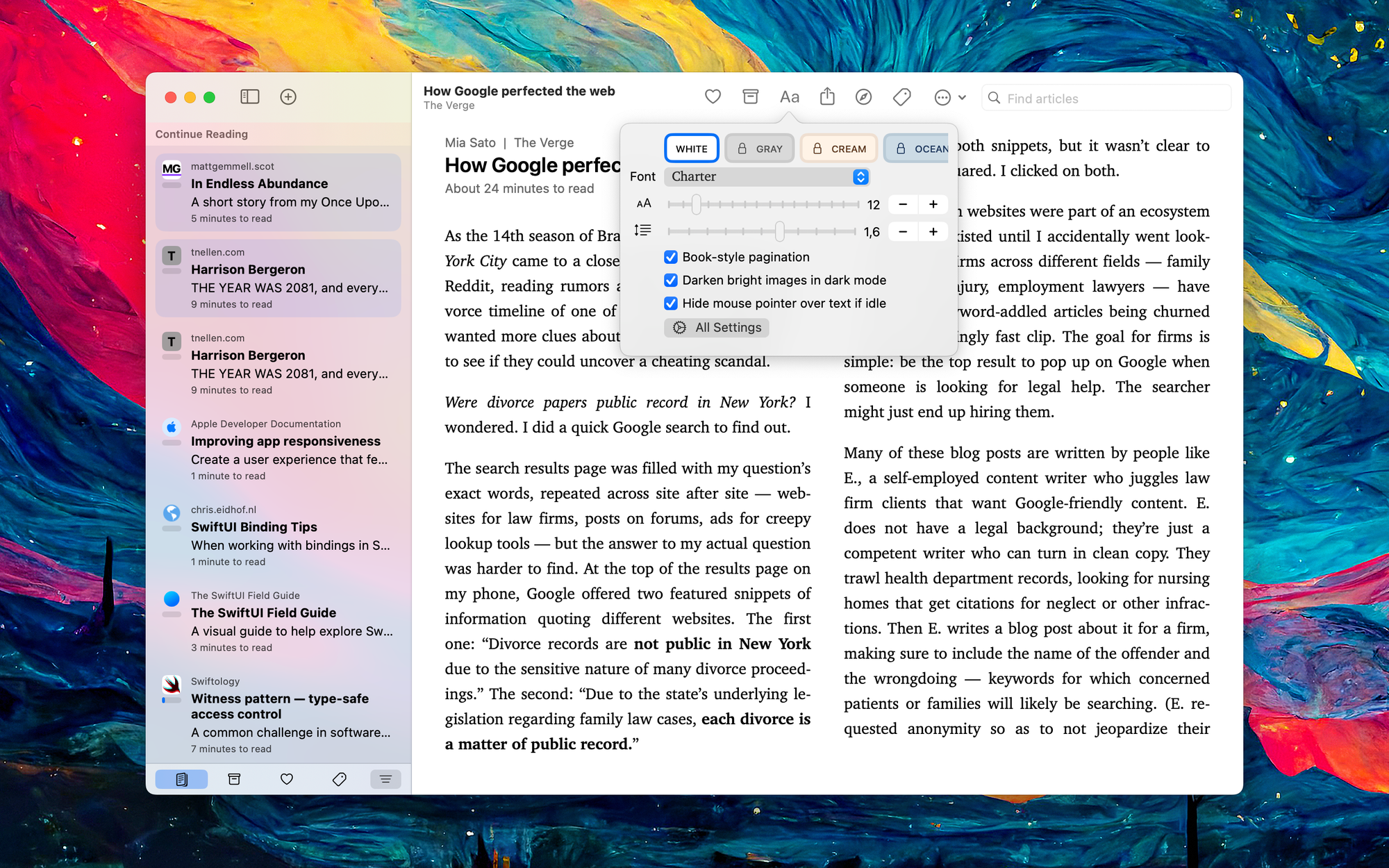1389x868 pixels.
Task: Switch to the Favorites tab in the bottom bar
Action: click(287, 779)
